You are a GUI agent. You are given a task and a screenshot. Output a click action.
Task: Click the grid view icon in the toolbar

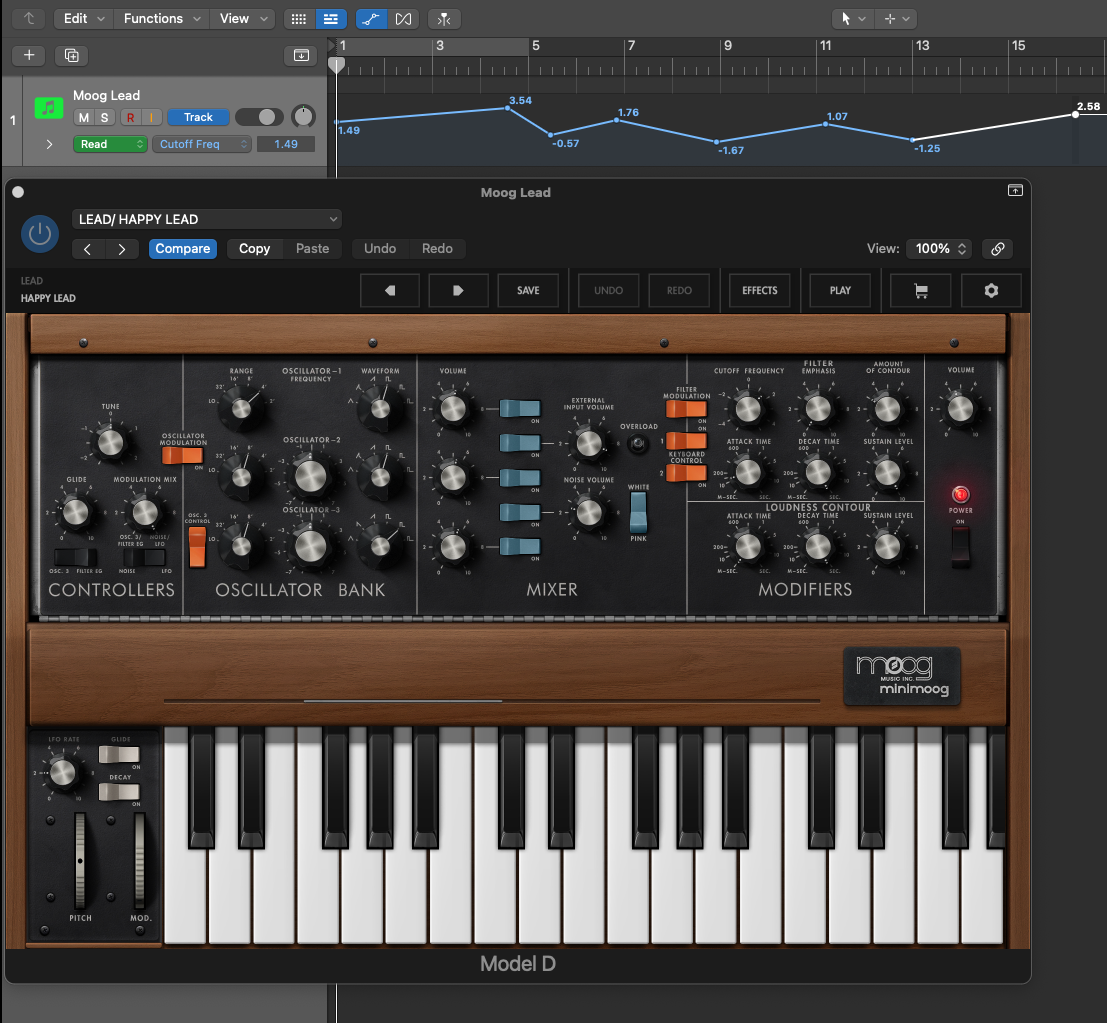pyautogui.click(x=298, y=18)
